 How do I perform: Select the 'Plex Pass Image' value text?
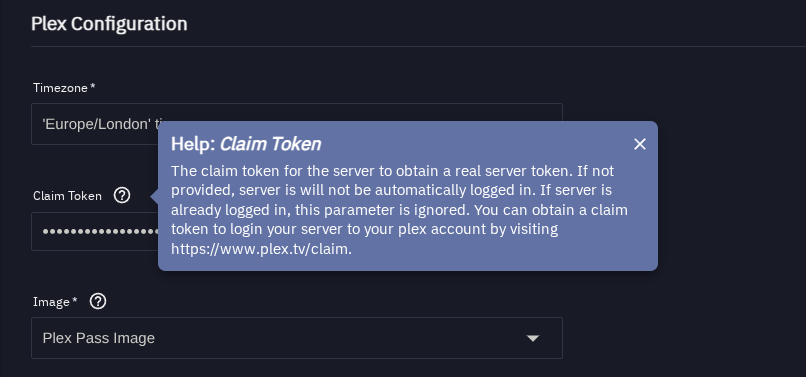coord(99,338)
